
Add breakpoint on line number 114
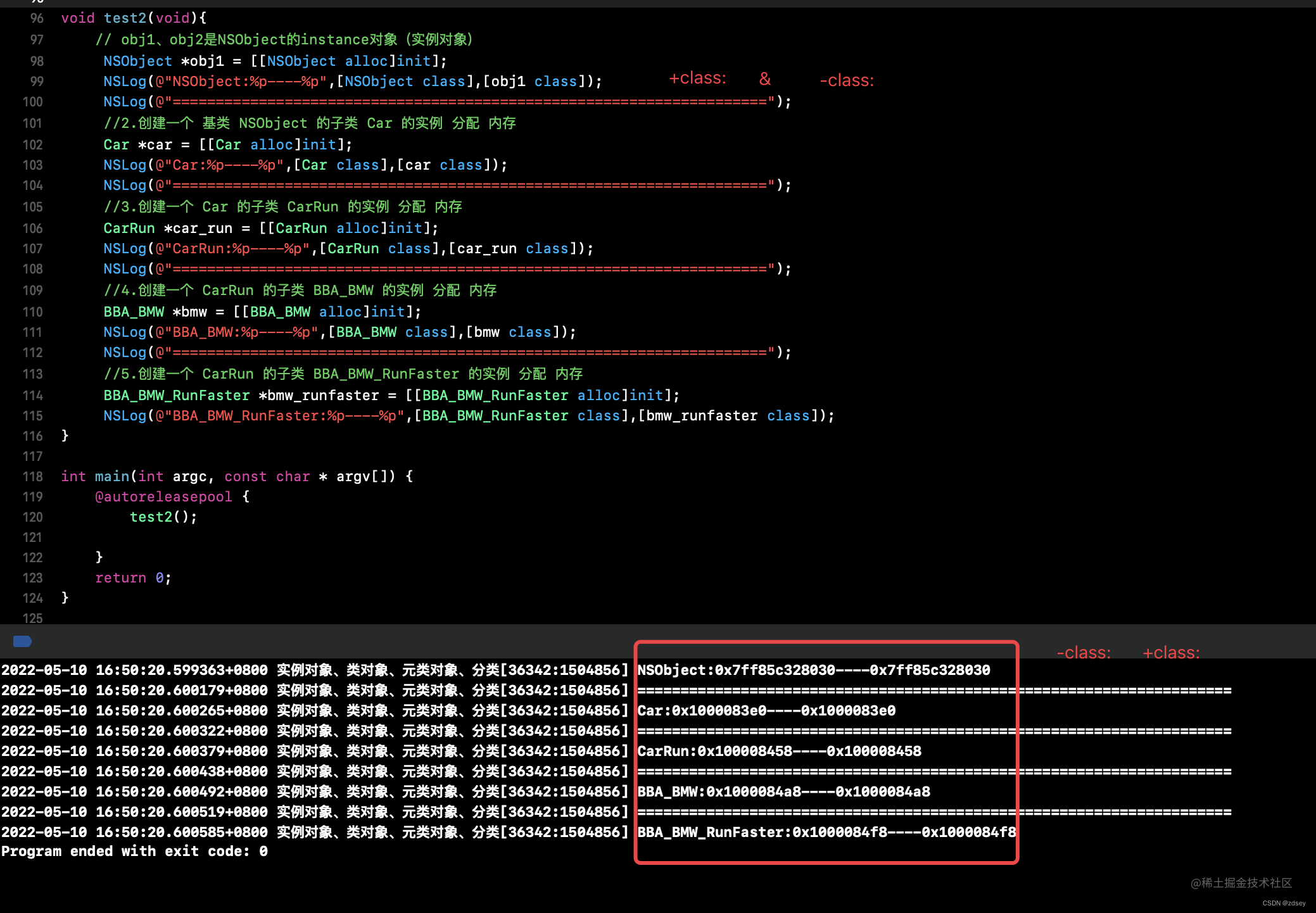pos(33,396)
